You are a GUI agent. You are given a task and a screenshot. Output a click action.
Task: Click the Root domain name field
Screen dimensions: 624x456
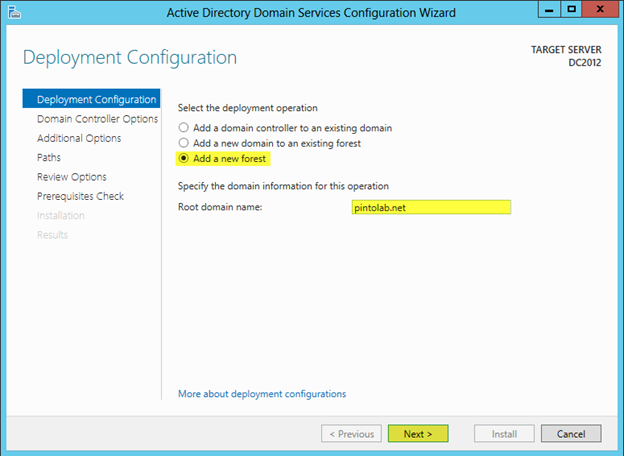pyautogui.click(x=431, y=207)
